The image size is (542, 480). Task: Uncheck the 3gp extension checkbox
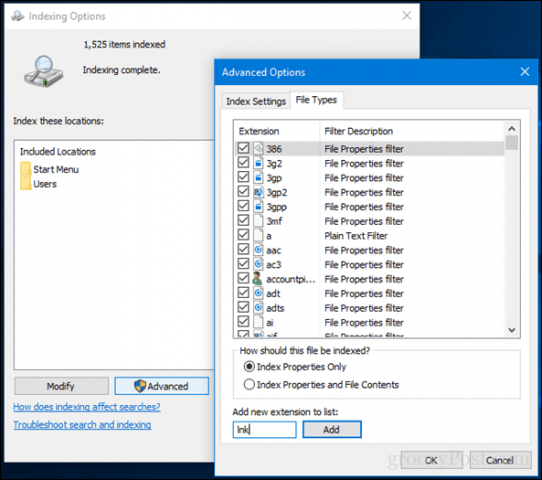pos(243,177)
